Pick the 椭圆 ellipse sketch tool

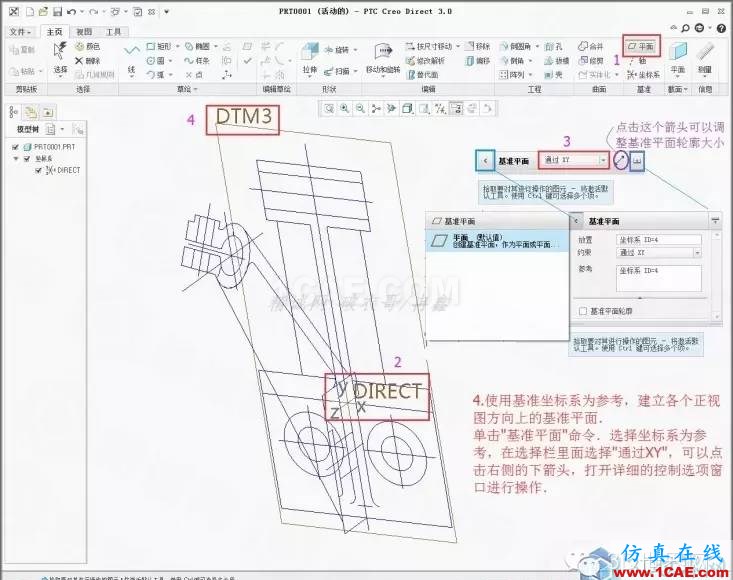198,46
